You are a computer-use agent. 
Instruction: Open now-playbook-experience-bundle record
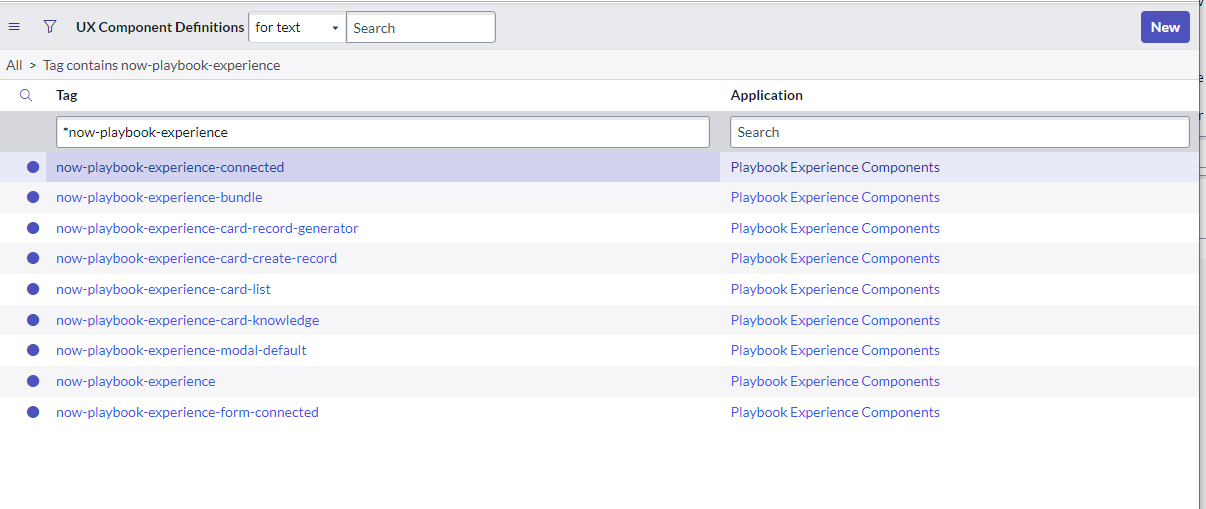coord(159,197)
